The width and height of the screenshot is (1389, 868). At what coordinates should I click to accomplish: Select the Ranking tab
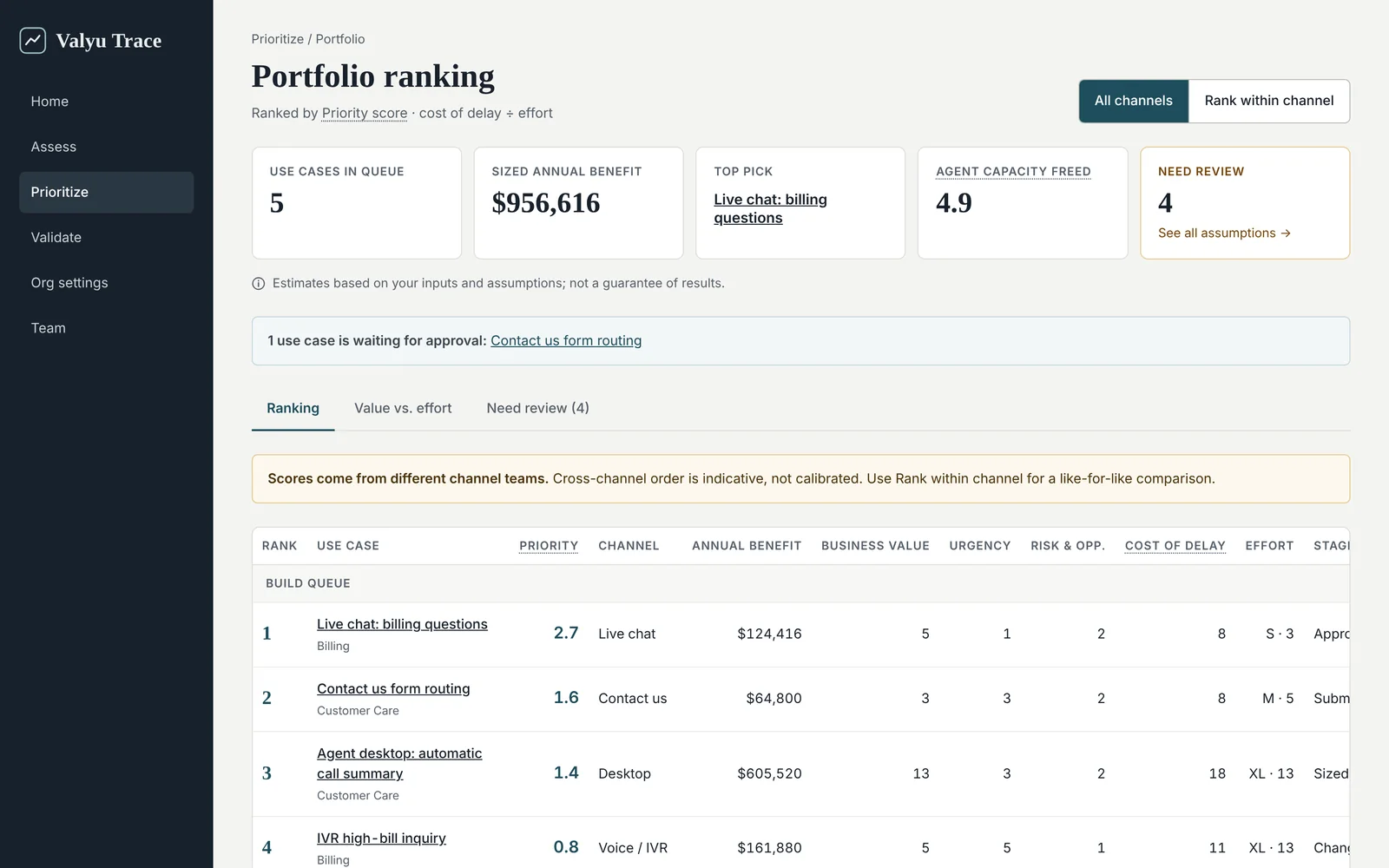[x=293, y=408]
